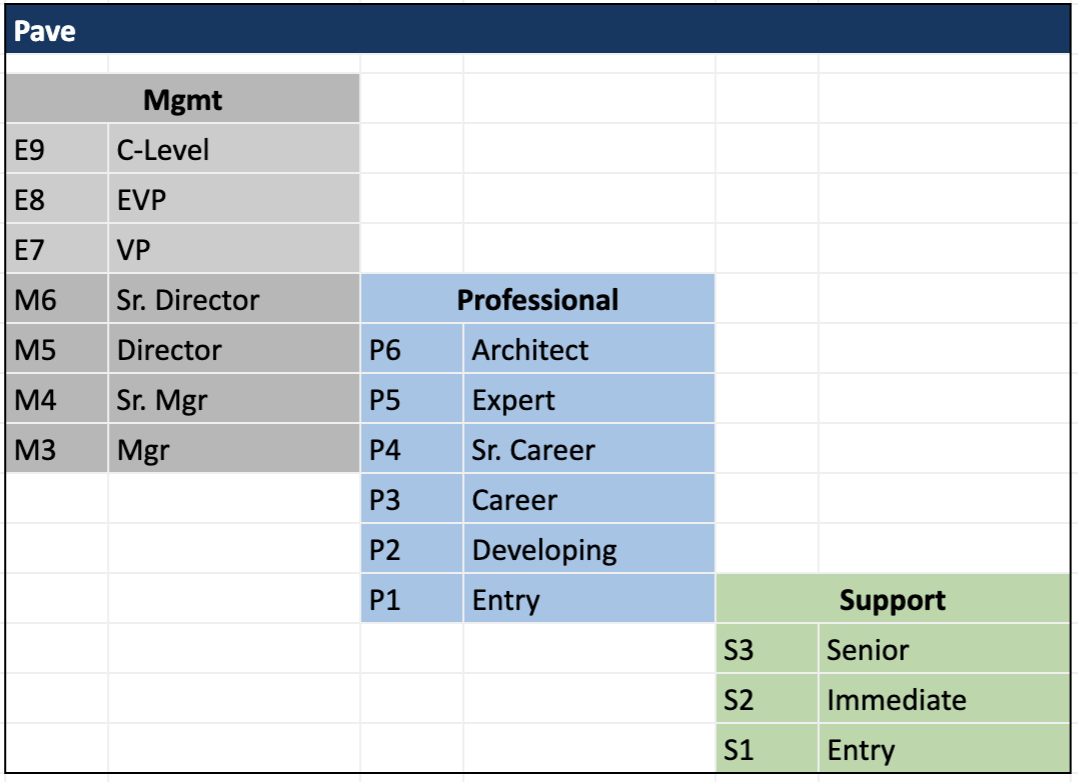Select the P5 code cell
This screenshot has height=782, width=1078.
click(x=412, y=399)
